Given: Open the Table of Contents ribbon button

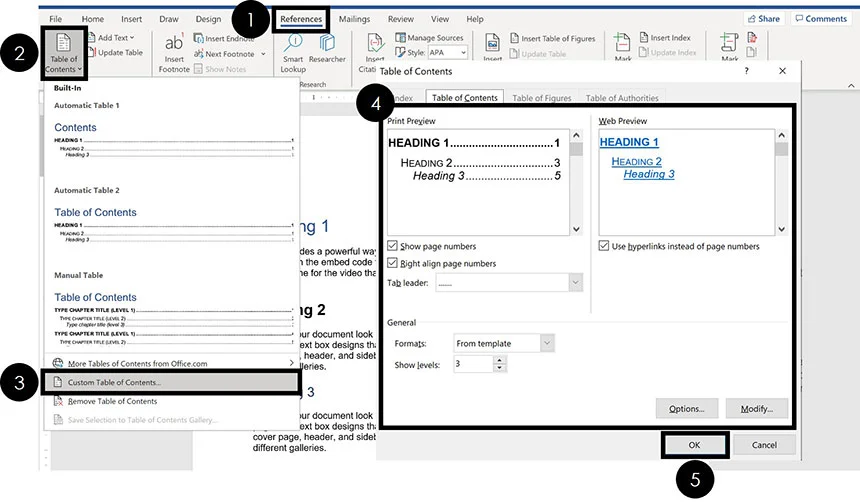Looking at the screenshot, I should [x=64, y=53].
